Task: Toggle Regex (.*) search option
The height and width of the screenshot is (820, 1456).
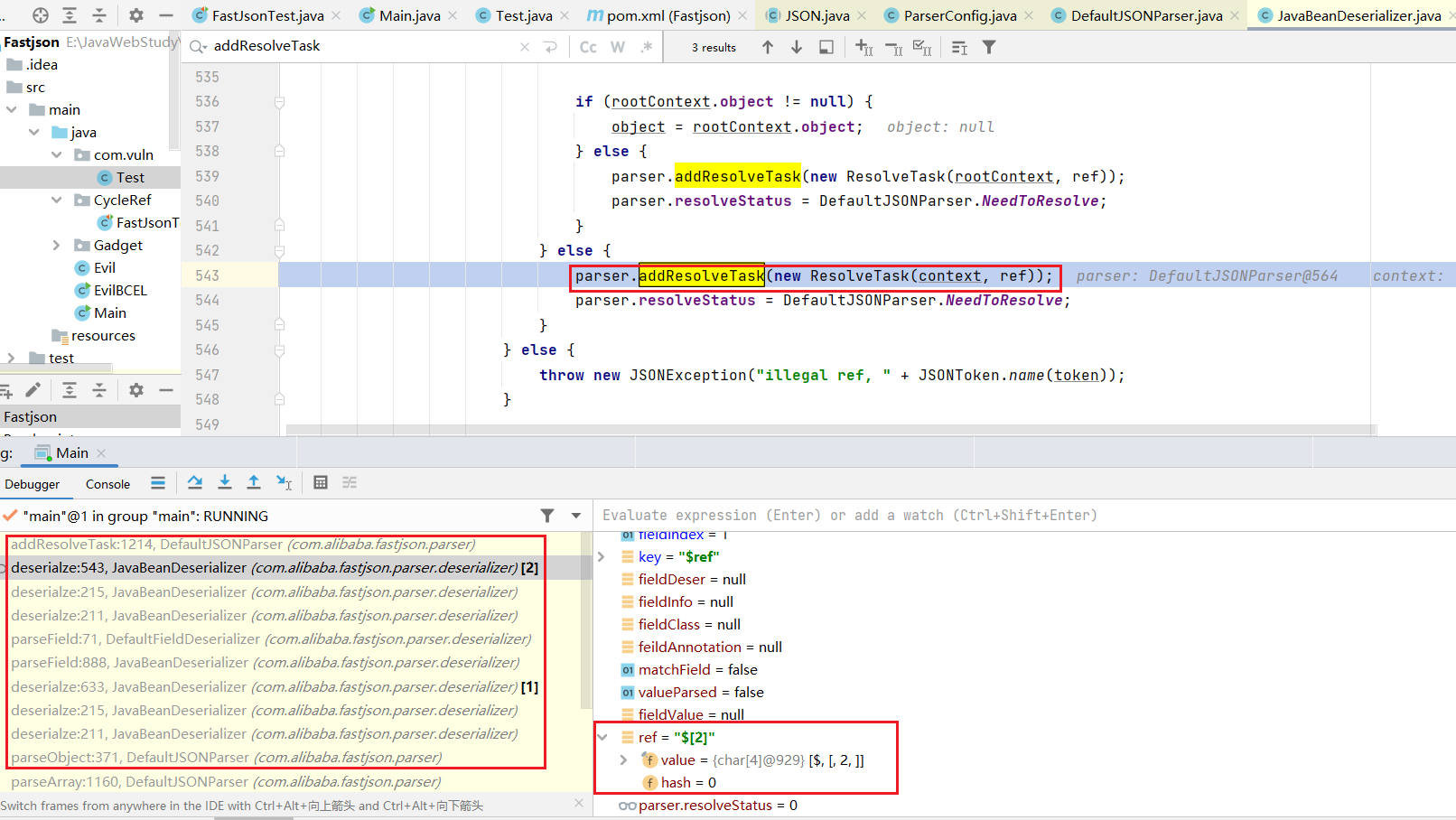Action: (x=647, y=47)
